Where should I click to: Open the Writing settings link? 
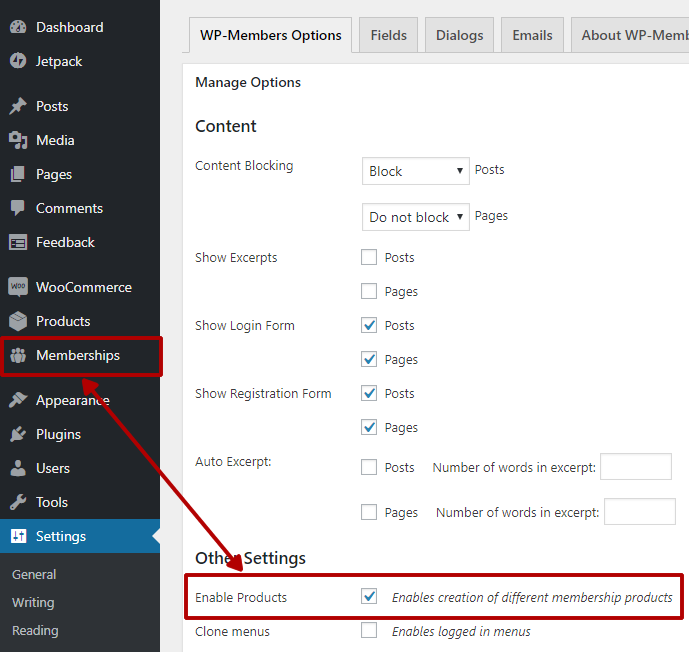pyautogui.click(x=33, y=603)
